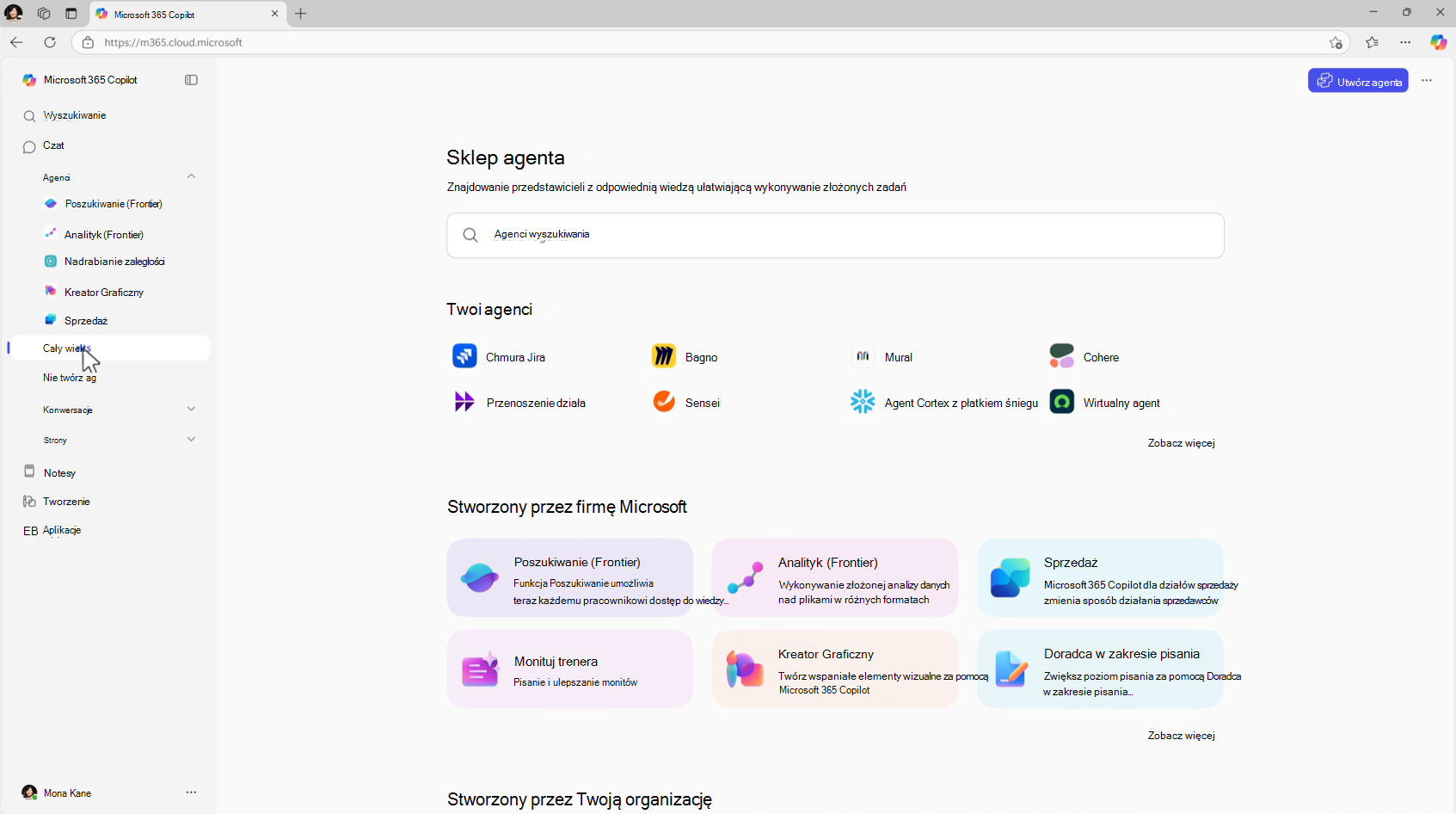Open the Wirtualny agent
This screenshot has height=814, width=1456.
1105,402
